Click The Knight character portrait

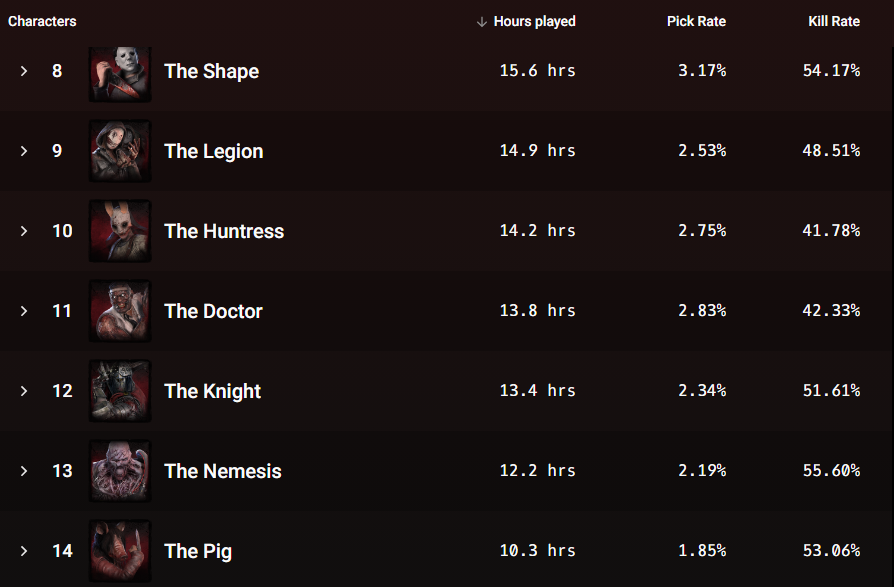[120, 391]
